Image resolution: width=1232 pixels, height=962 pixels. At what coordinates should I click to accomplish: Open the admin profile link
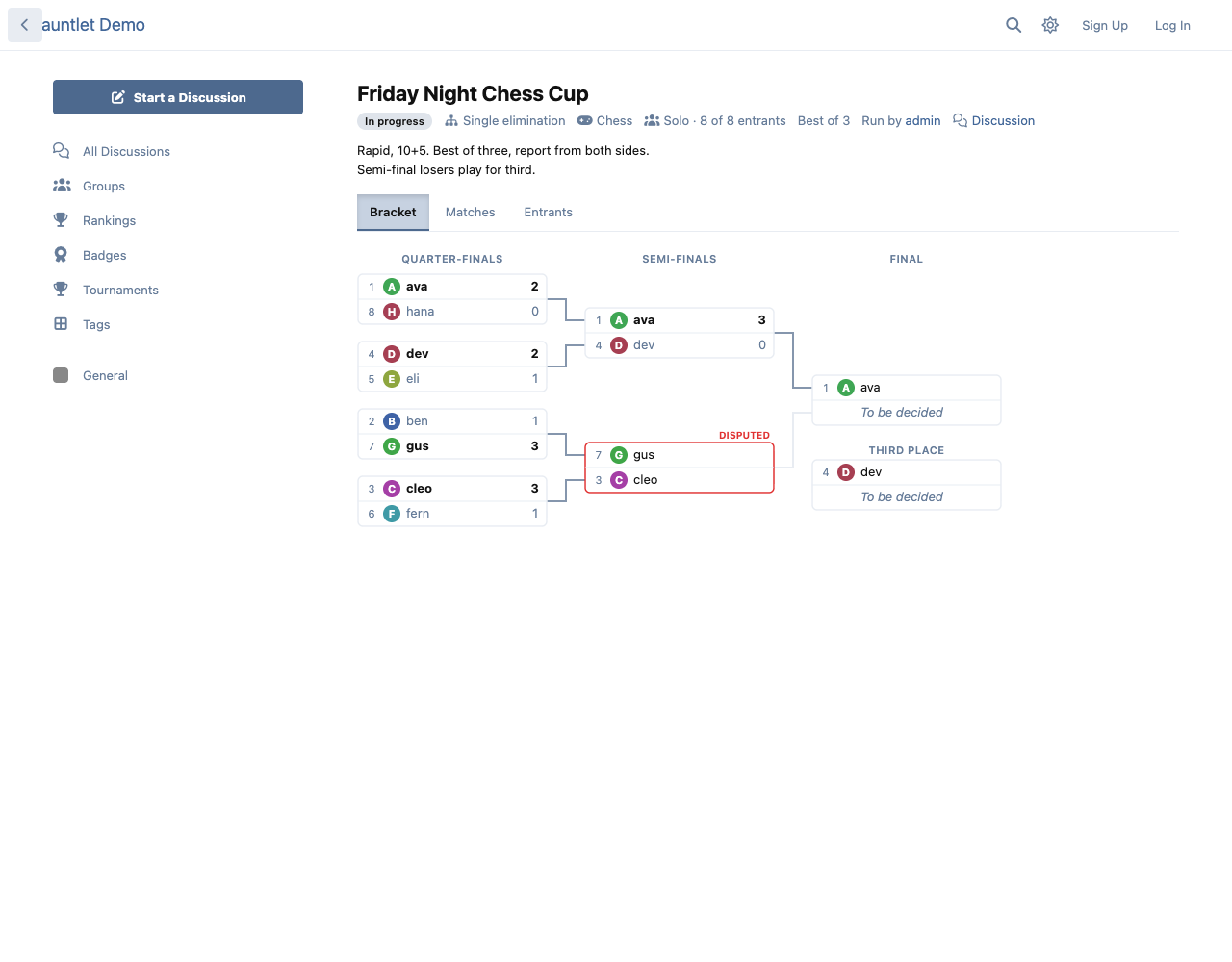922,120
